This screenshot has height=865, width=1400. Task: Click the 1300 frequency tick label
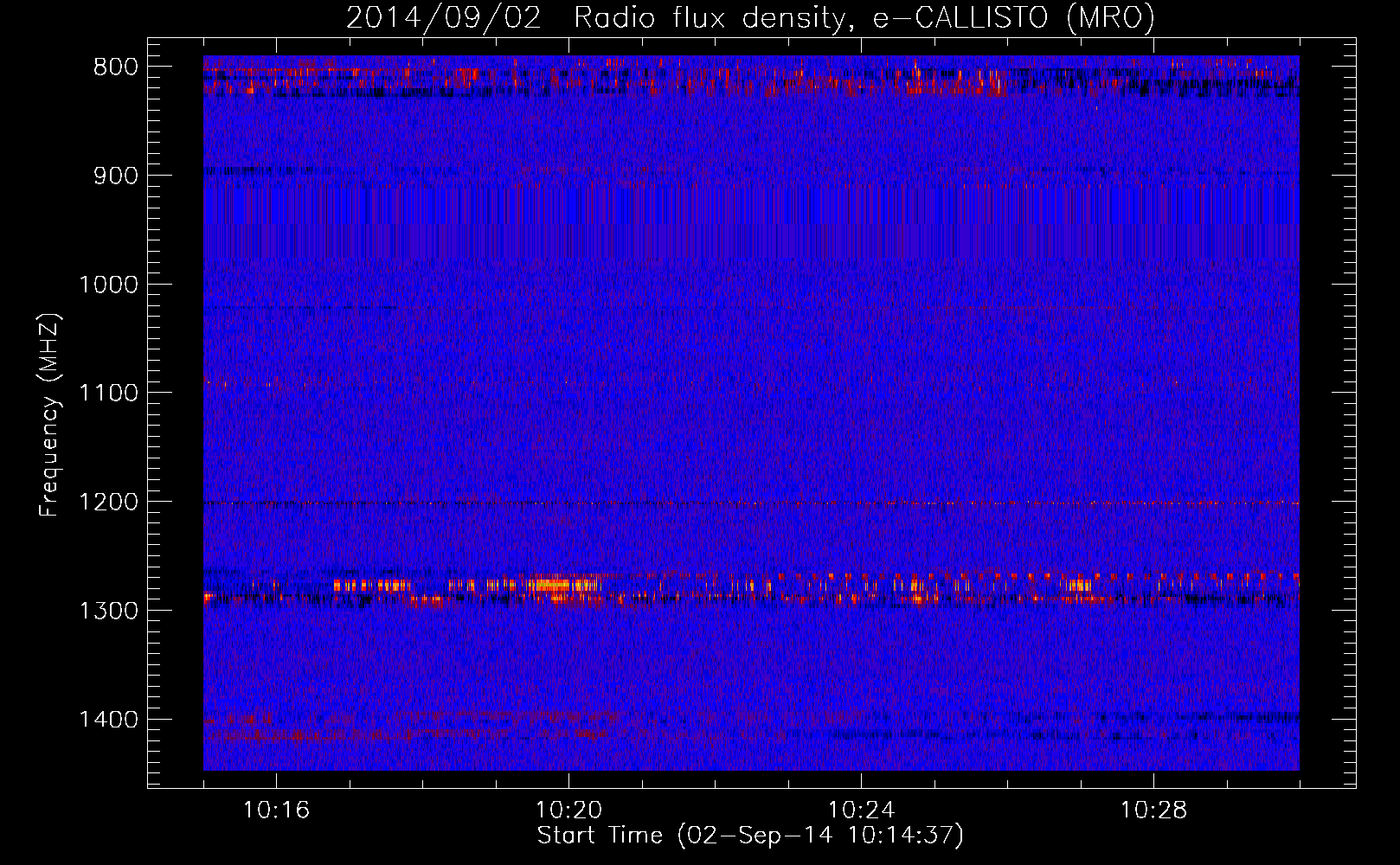(109, 611)
